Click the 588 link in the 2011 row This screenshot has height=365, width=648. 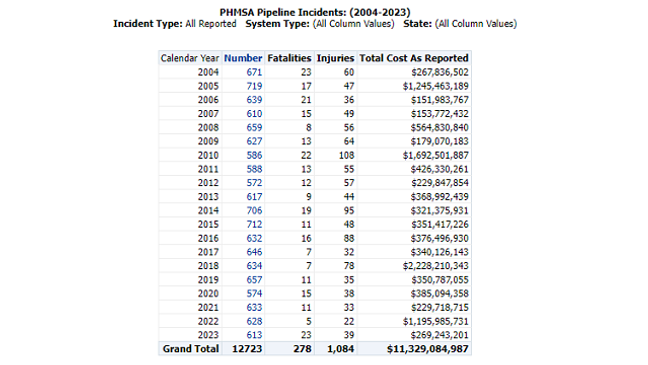pos(254,169)
